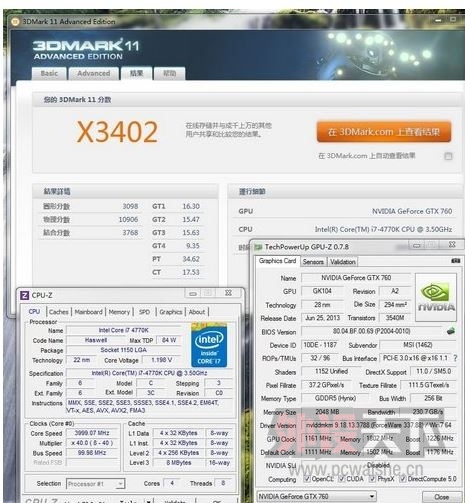Open the fourth help tab in 3DMark
The height and width of the screenshot is (503, 465).
coord(170,73)
